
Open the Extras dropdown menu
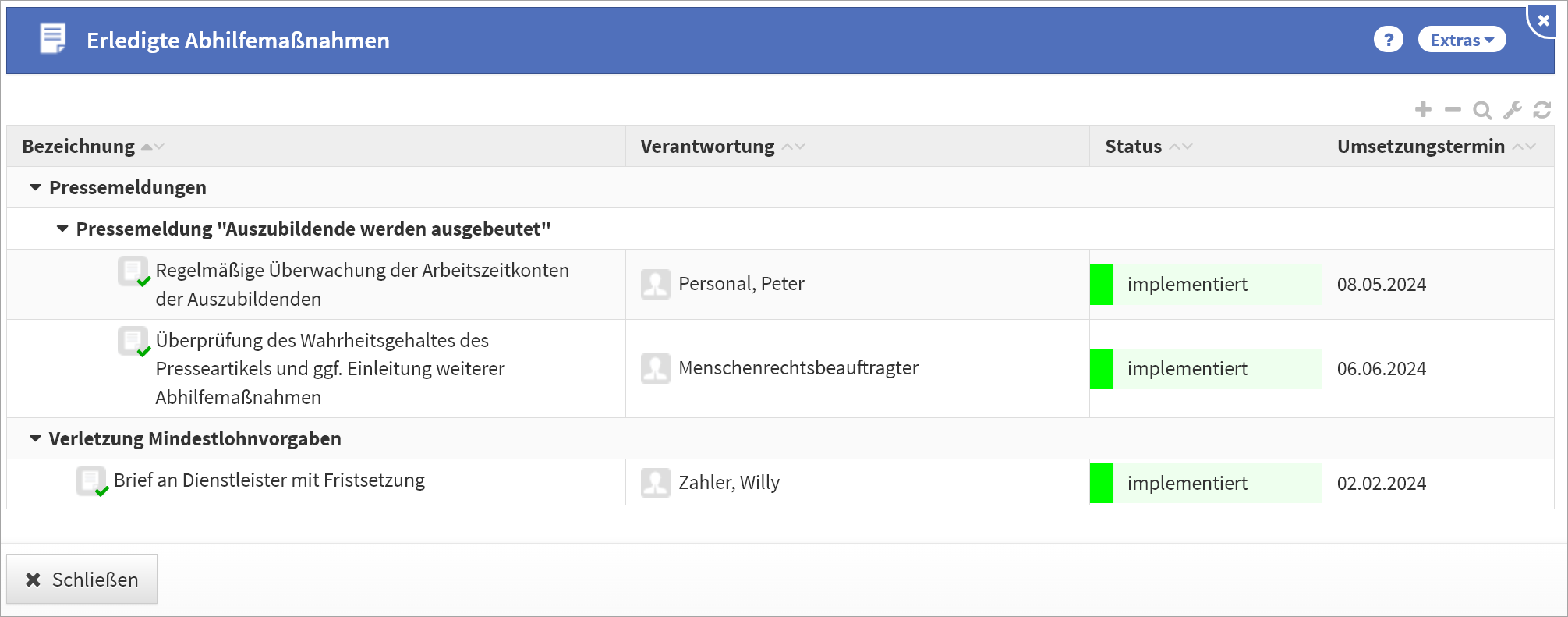click(1461, 40)
